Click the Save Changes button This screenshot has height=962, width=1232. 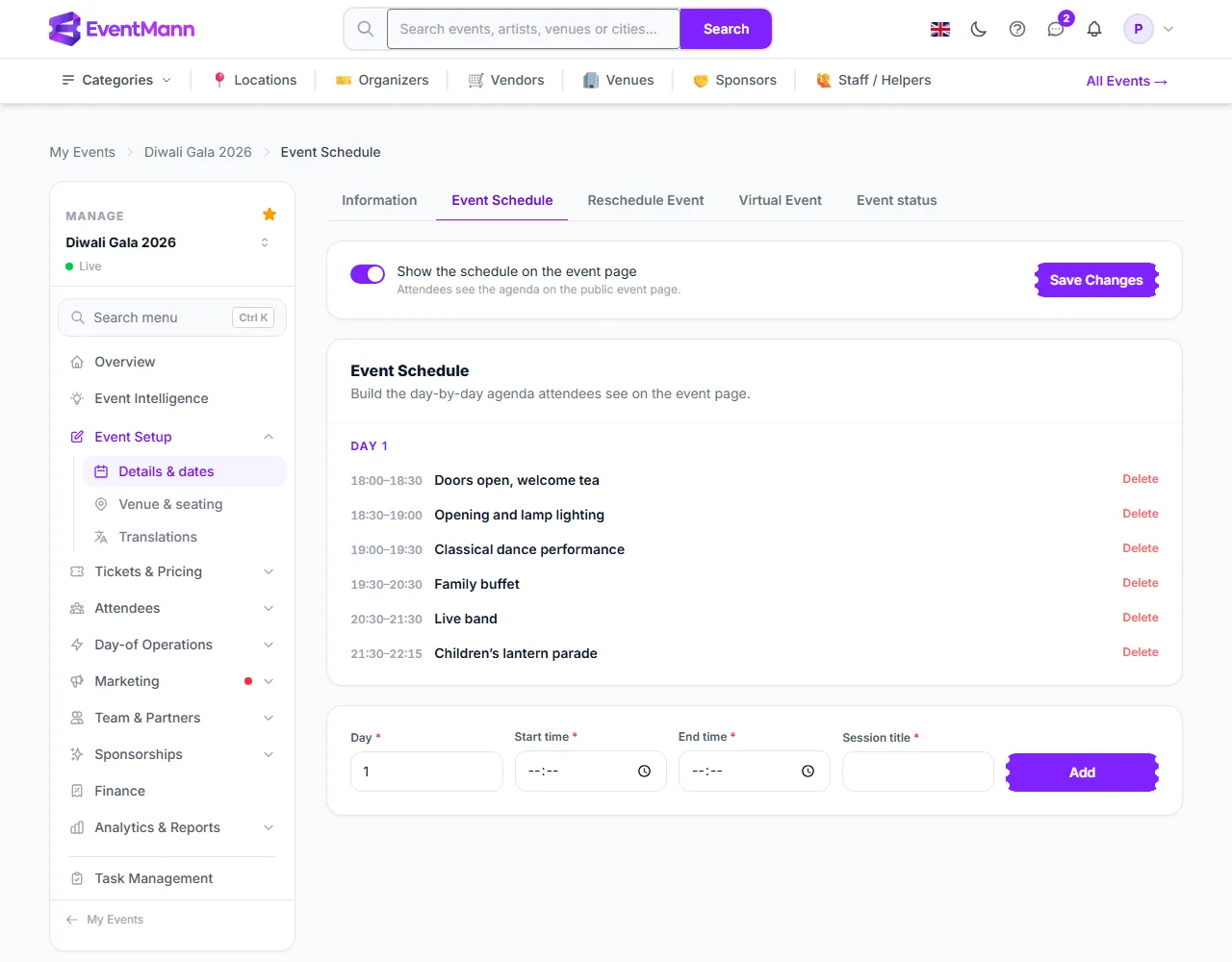pyautogui.click(x=1096, y=280)
